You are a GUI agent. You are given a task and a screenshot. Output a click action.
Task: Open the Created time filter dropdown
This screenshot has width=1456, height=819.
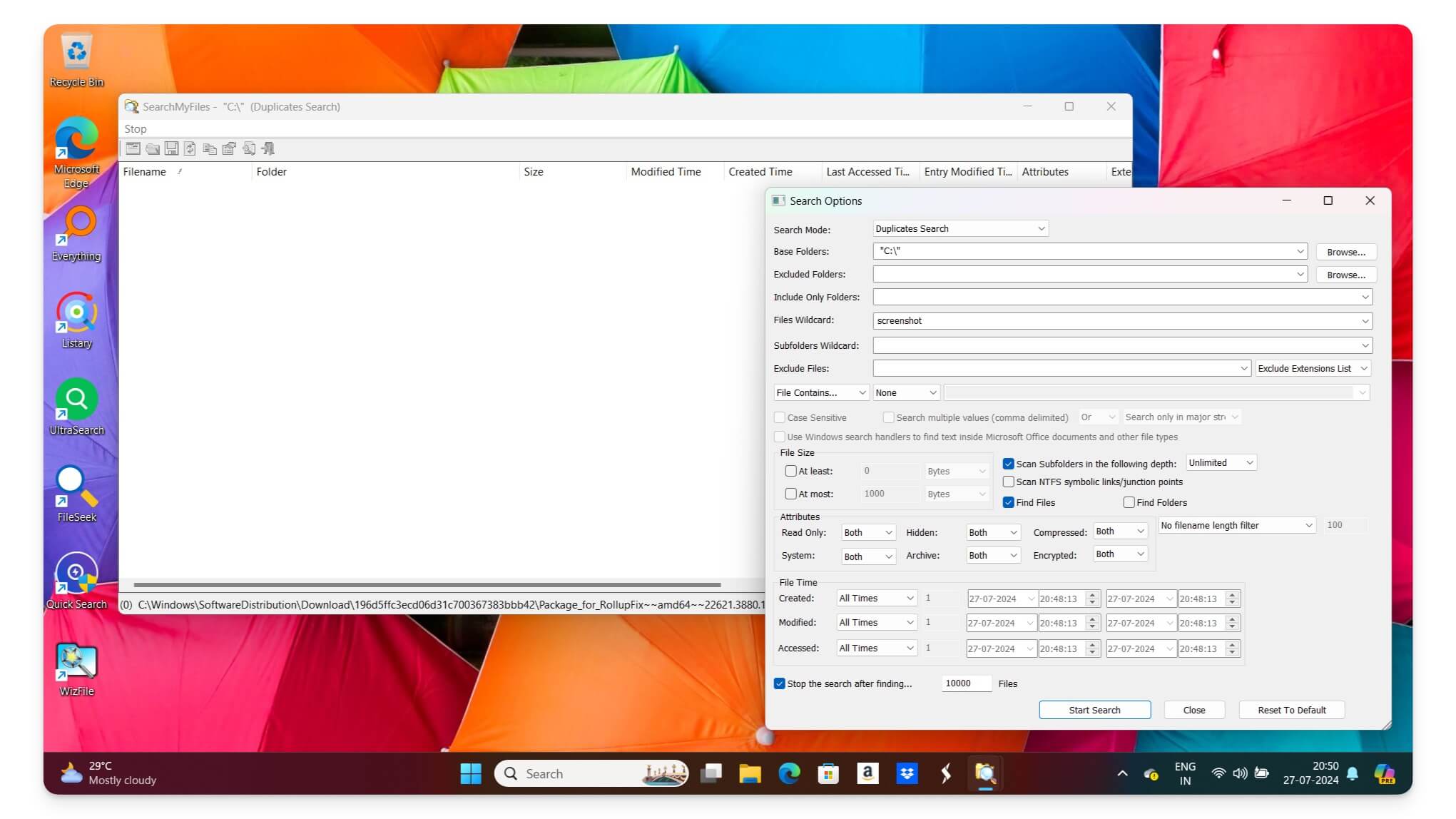coord(876,599)
